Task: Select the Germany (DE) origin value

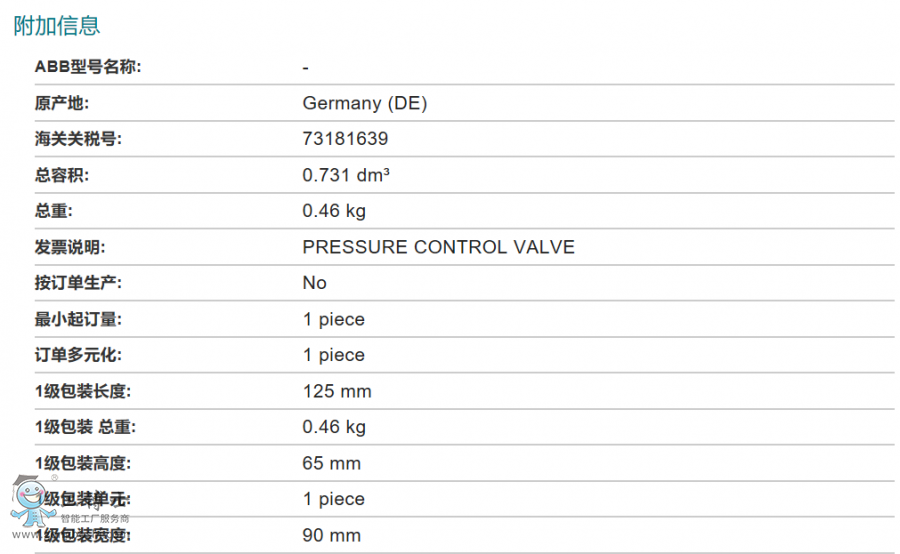Action: tap(364, 103)
